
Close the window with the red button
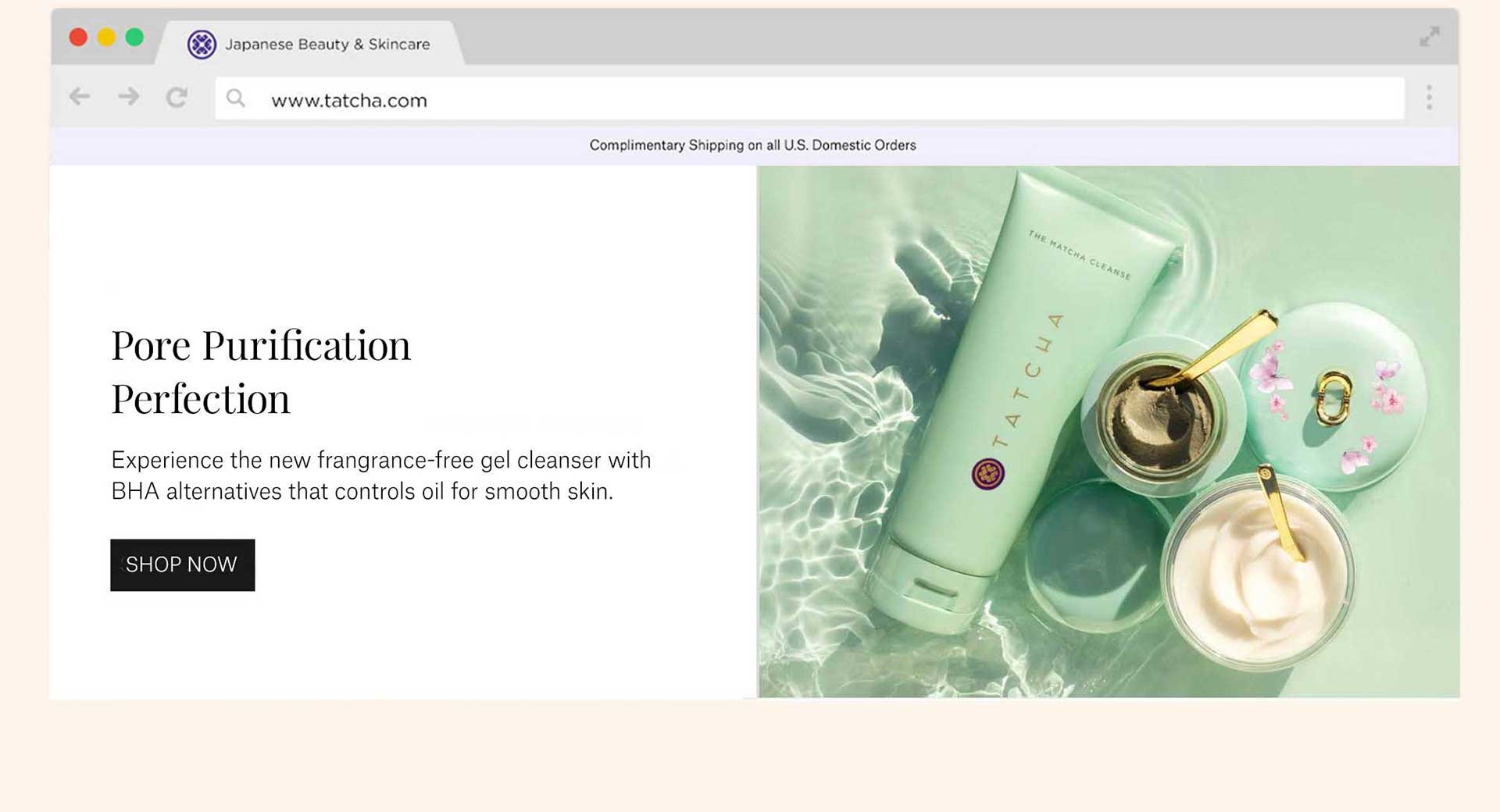[78, 37]
